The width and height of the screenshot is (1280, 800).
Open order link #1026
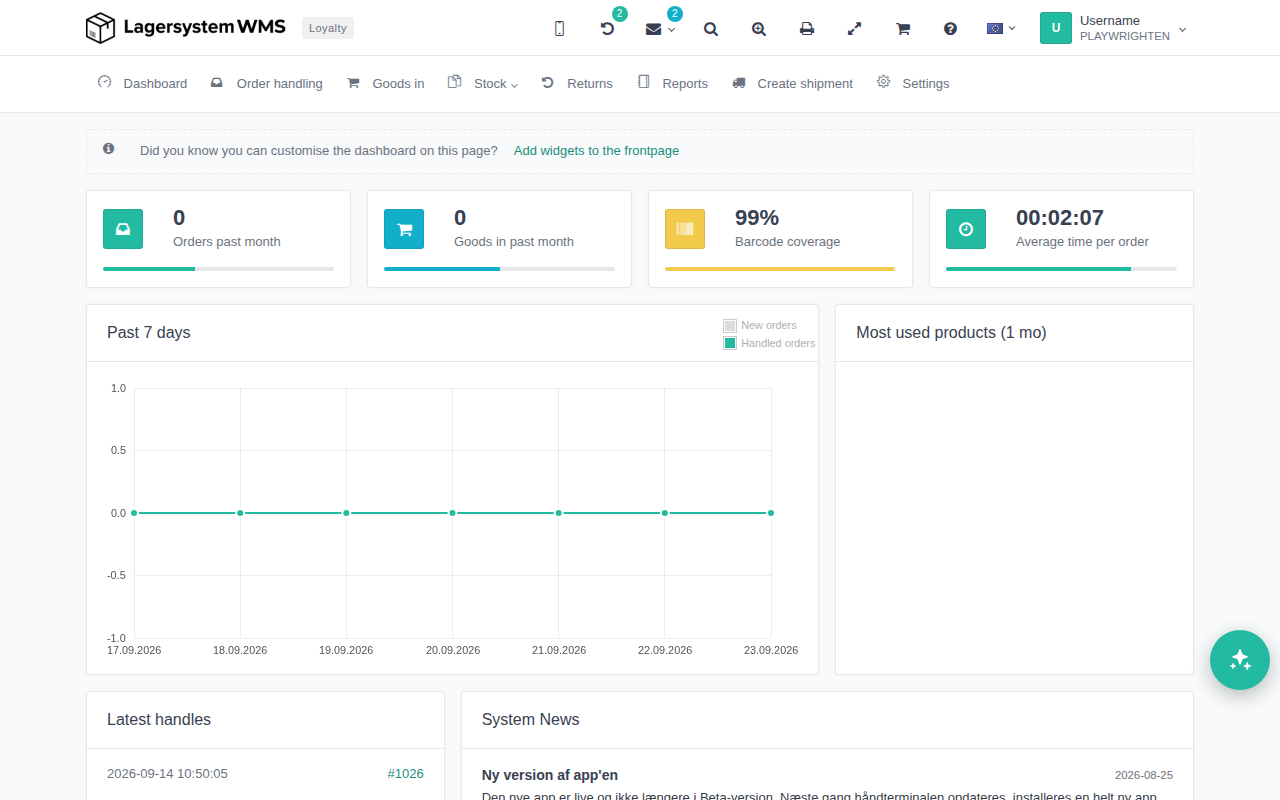[406, 773]
